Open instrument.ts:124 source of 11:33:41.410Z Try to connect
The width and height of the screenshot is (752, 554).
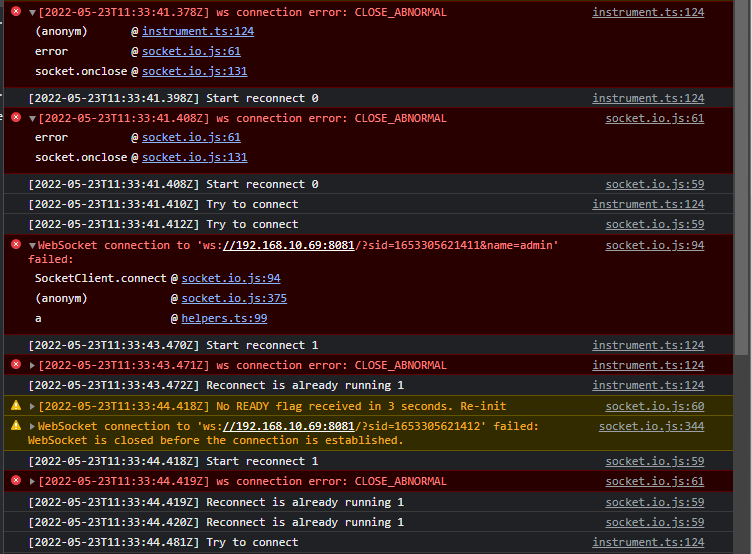coord(648,204)
